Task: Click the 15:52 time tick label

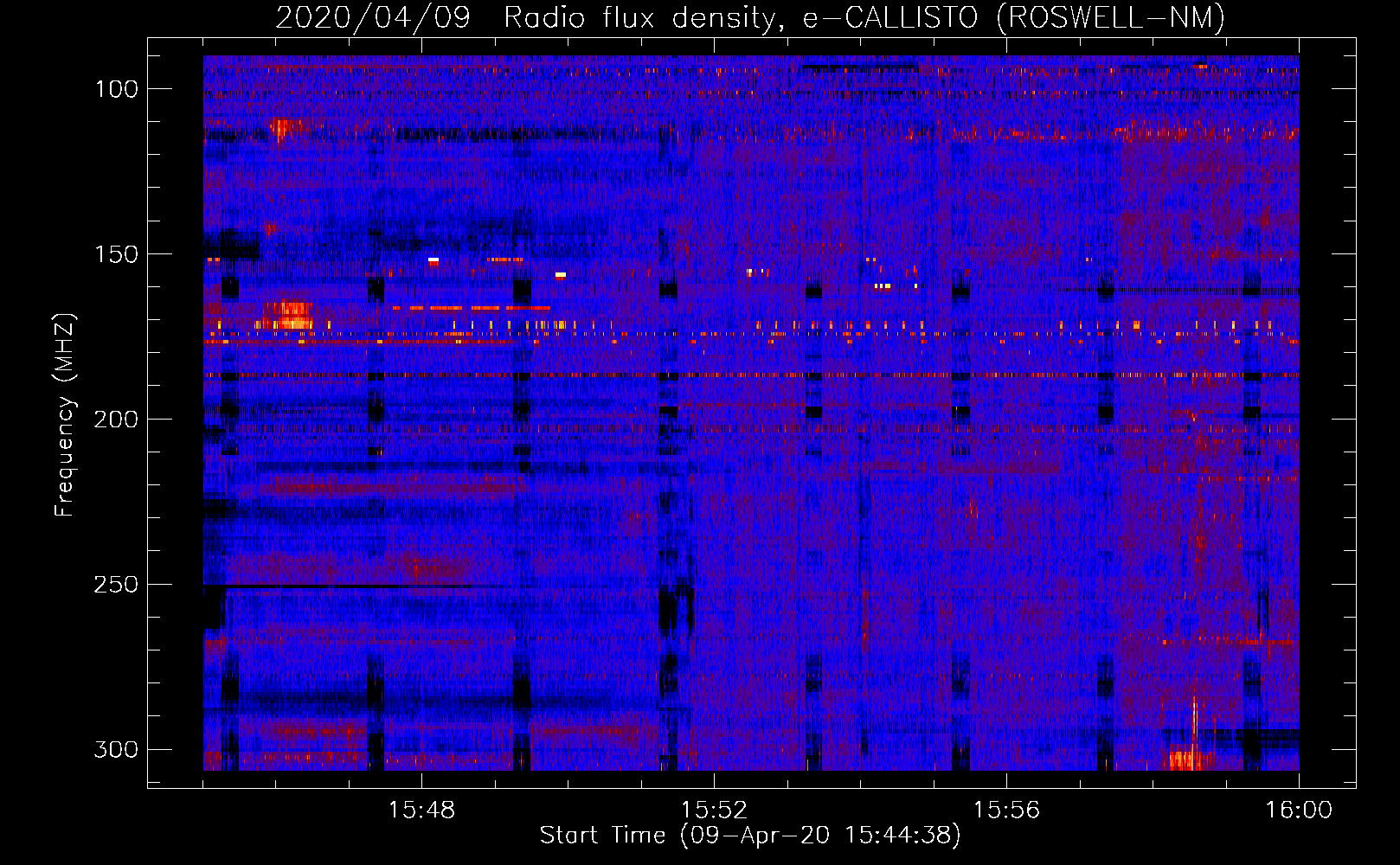Action: [x=714, y=811]
